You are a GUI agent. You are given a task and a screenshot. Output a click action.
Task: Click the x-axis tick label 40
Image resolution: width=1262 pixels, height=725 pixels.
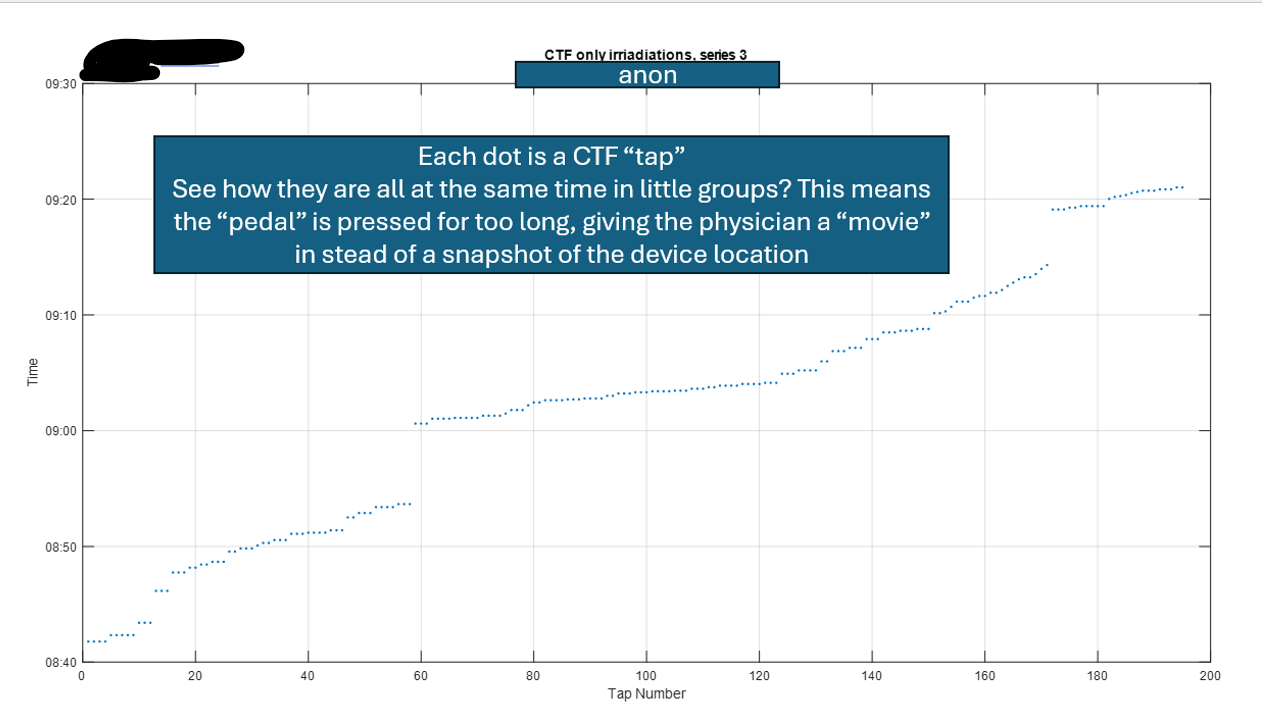point(308,676)
